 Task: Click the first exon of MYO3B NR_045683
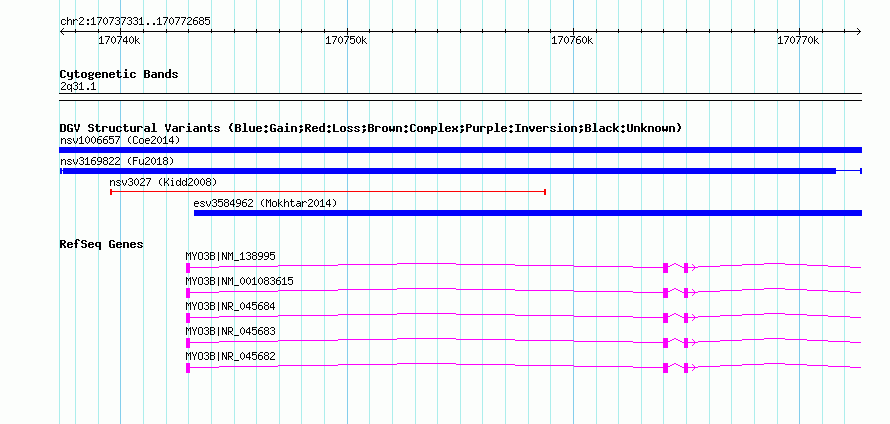[188, 343]
